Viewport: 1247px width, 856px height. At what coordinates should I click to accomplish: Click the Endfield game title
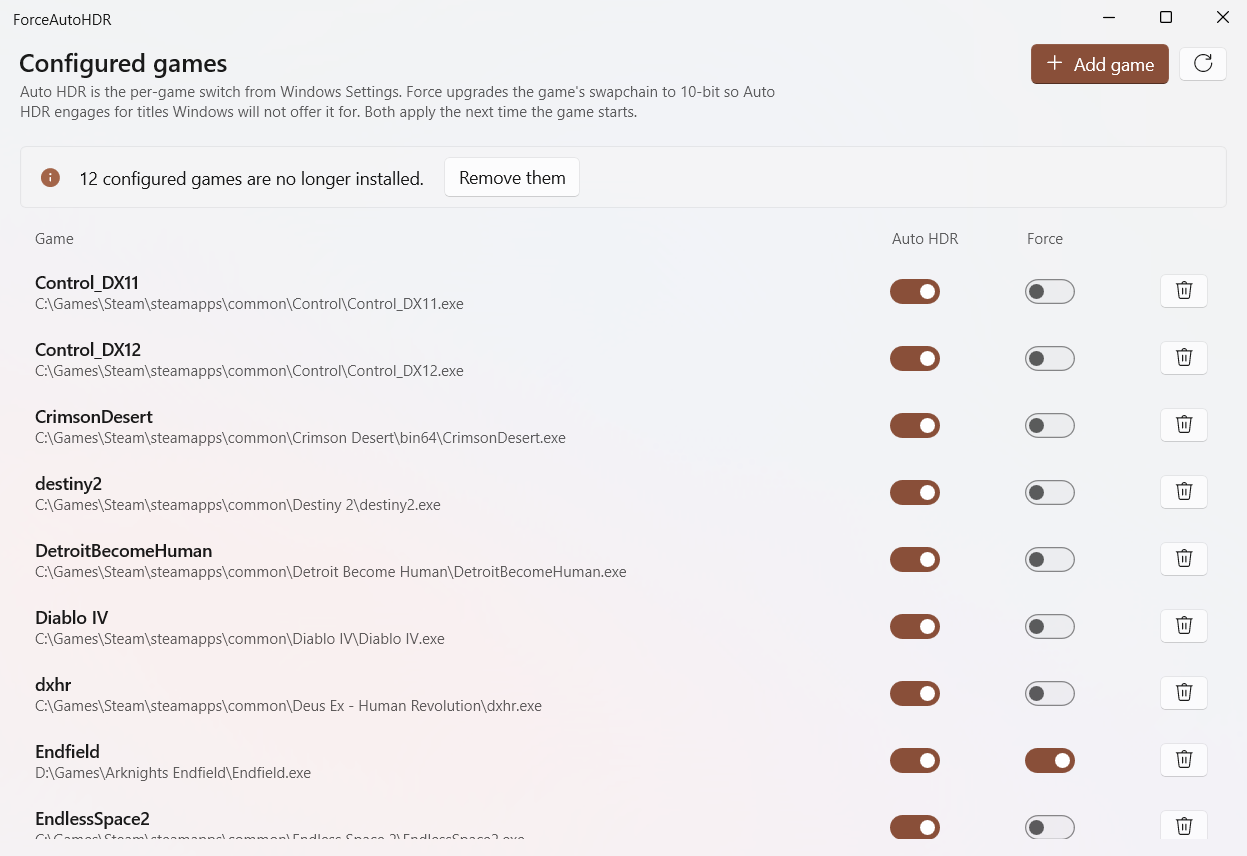click(68, 752)
